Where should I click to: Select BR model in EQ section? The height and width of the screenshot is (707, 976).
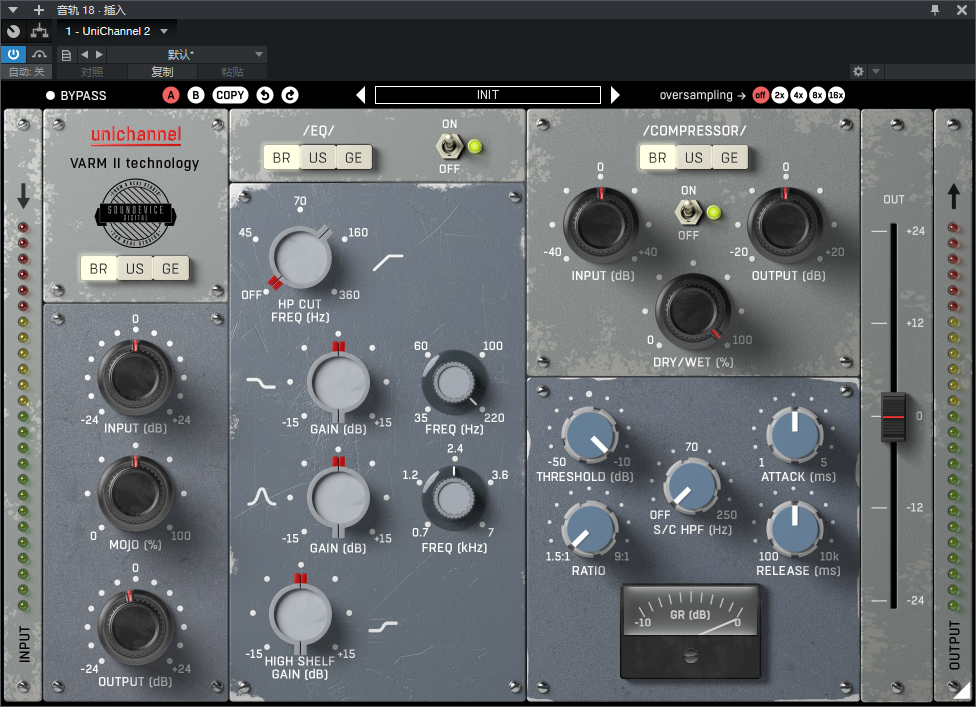tap(281, 158)
